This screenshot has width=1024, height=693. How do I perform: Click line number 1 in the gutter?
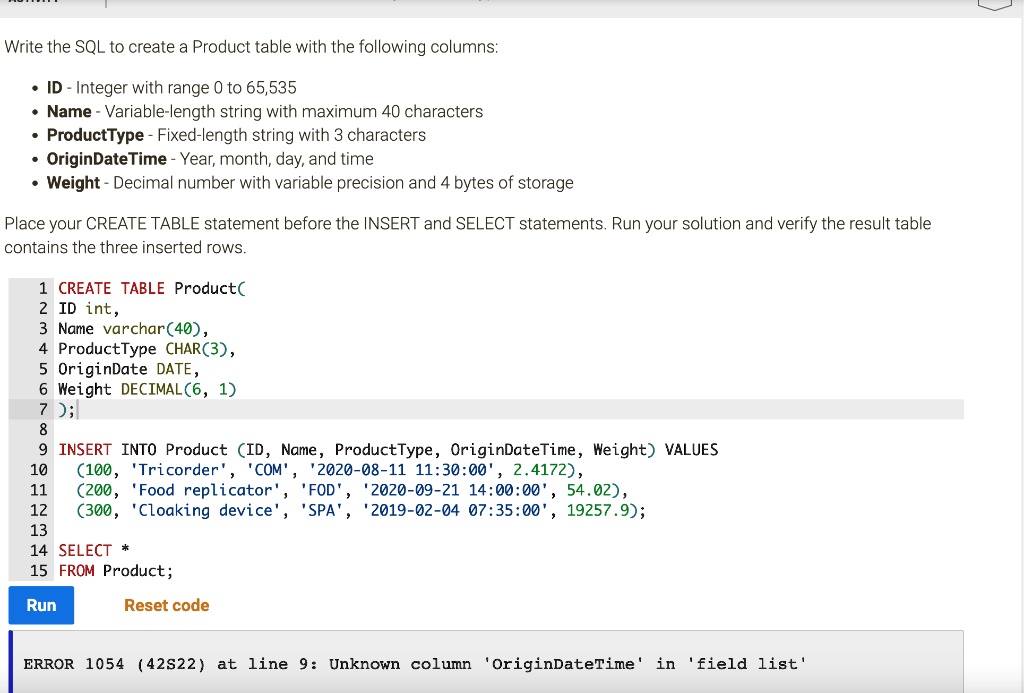click(42, 288)
